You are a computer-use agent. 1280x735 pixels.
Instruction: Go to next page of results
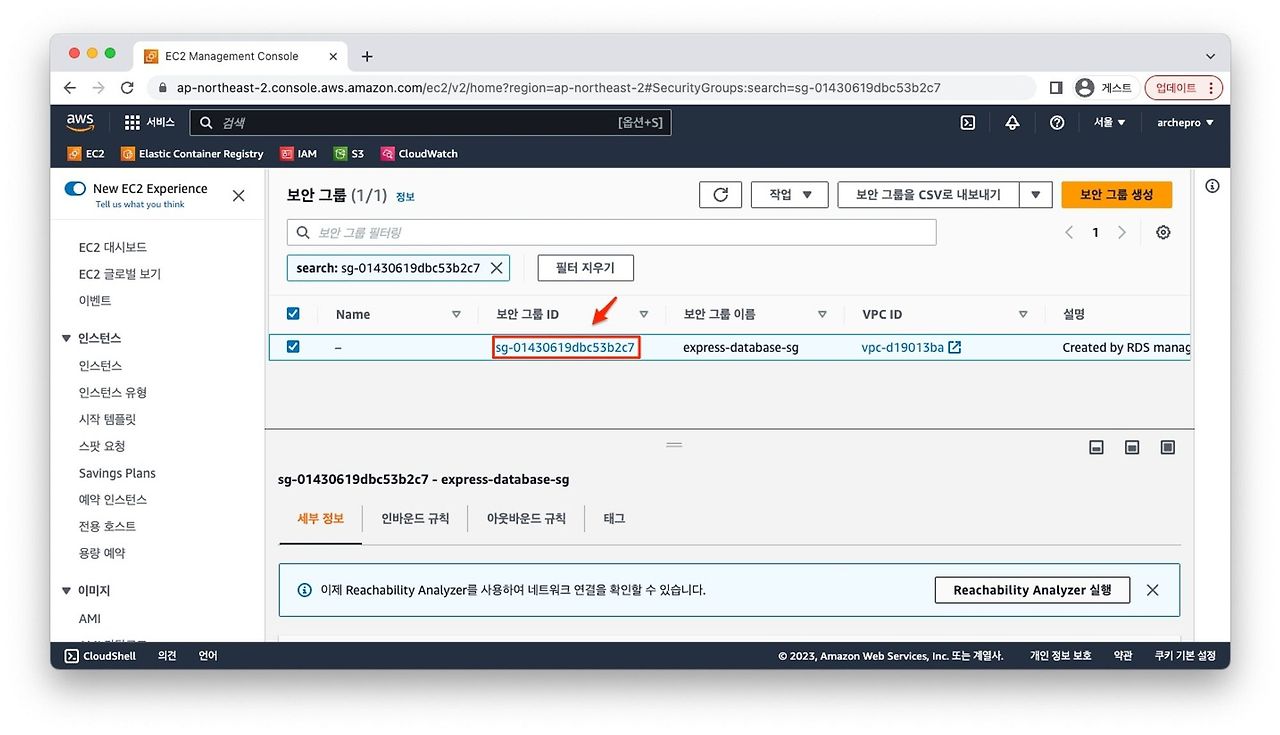(x=1121, y=232)
